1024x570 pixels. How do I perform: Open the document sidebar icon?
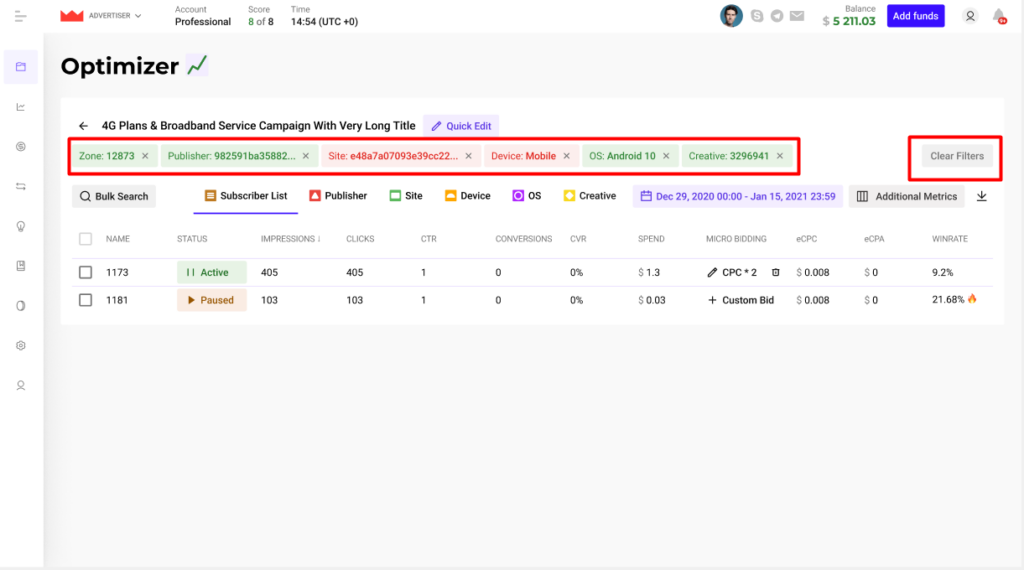click(21, 266)
